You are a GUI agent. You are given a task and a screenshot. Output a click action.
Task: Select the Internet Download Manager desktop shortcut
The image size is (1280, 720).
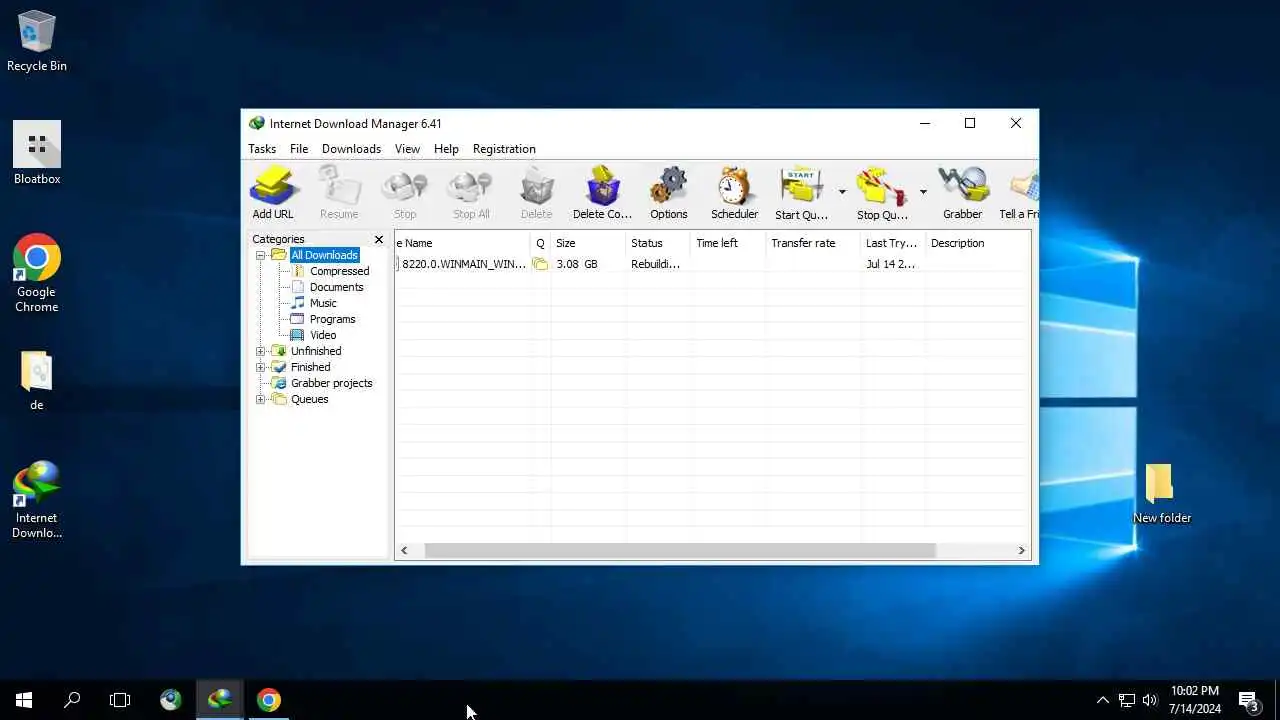37,500
